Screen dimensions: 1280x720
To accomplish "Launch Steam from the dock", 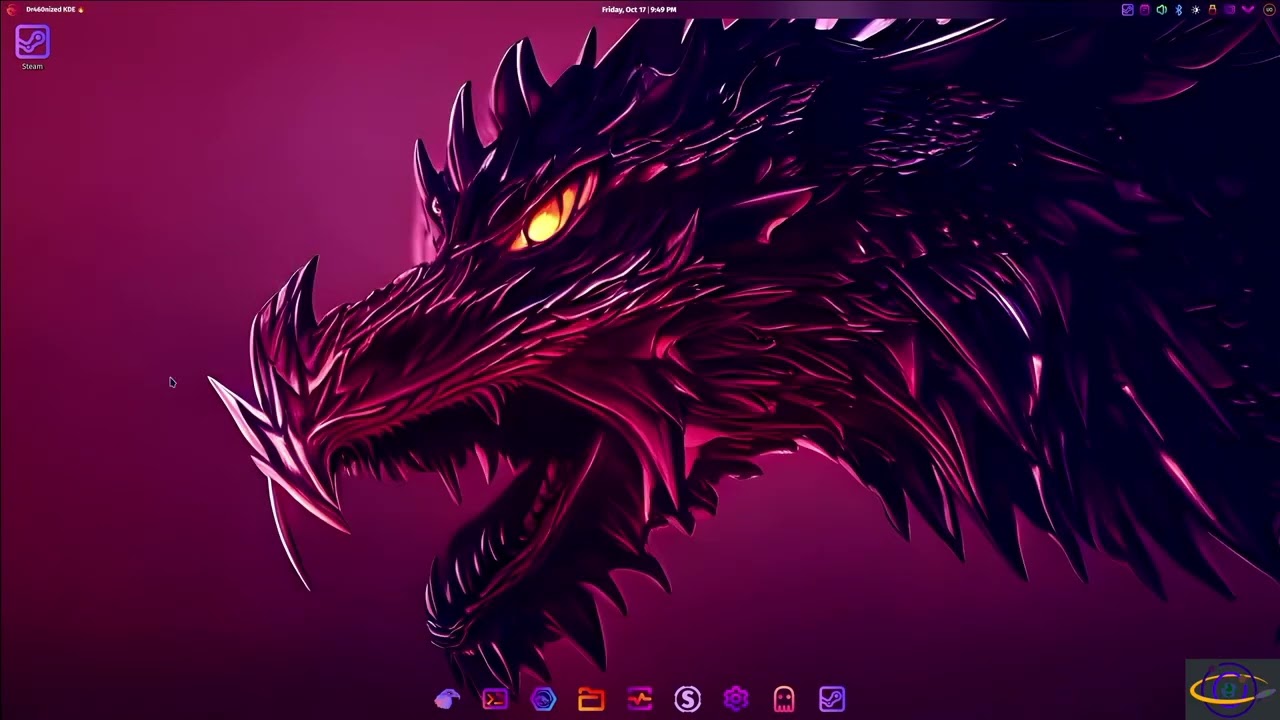I will [x=832, y=699].
